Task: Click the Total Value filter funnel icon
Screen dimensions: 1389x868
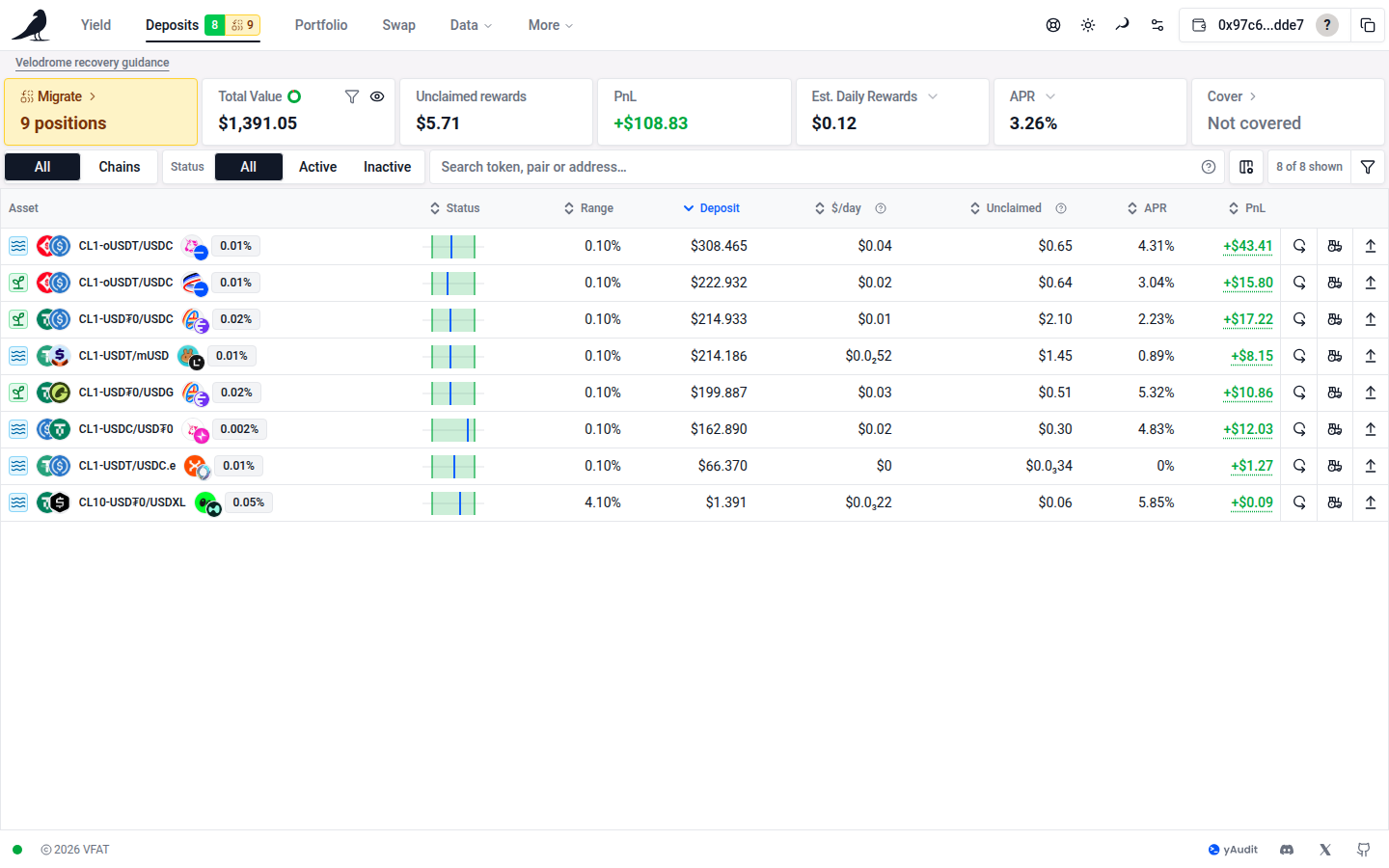Action: [352, 96]
